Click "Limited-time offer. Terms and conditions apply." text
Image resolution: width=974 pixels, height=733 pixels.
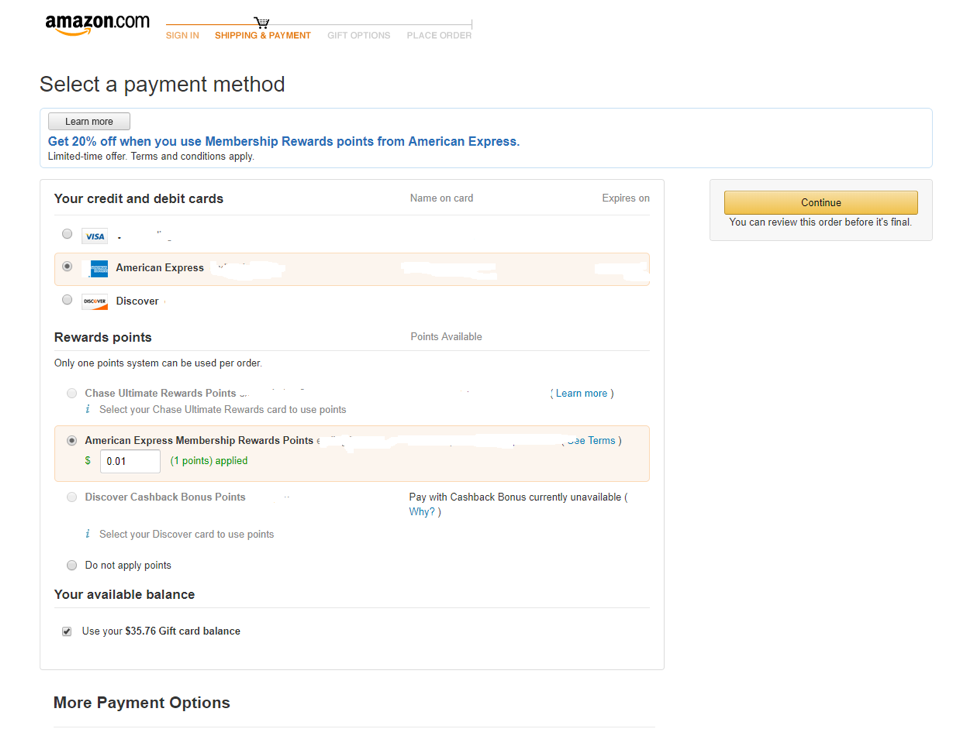tap(151, 157)
